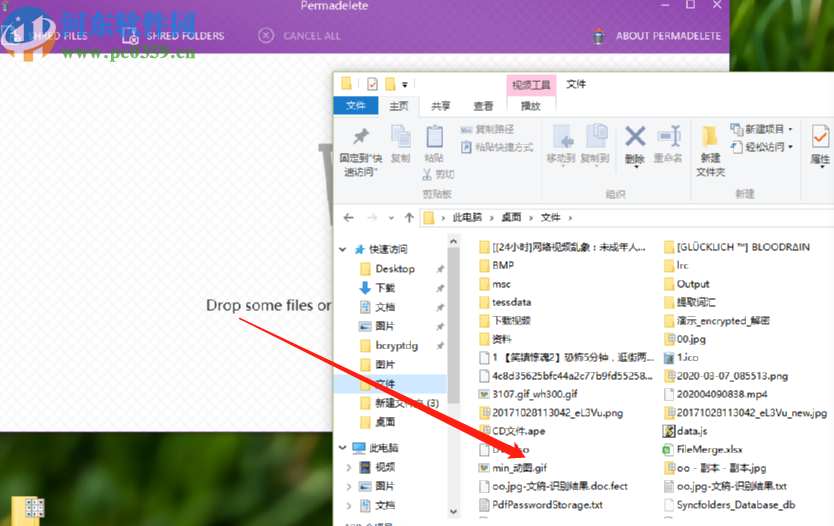Click navigation pane scroll up arrow
Screen dimensions: 834x526
coord(453,242)
